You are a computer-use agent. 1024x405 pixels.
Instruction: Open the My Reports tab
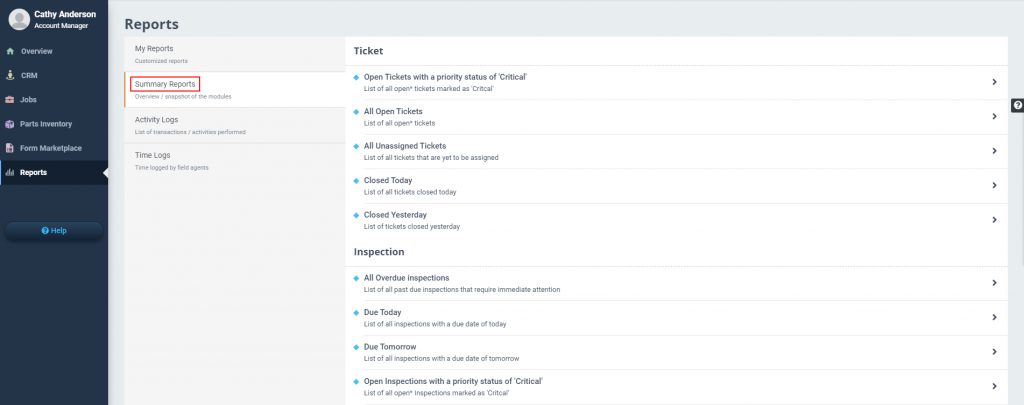[x=154, y=48]
